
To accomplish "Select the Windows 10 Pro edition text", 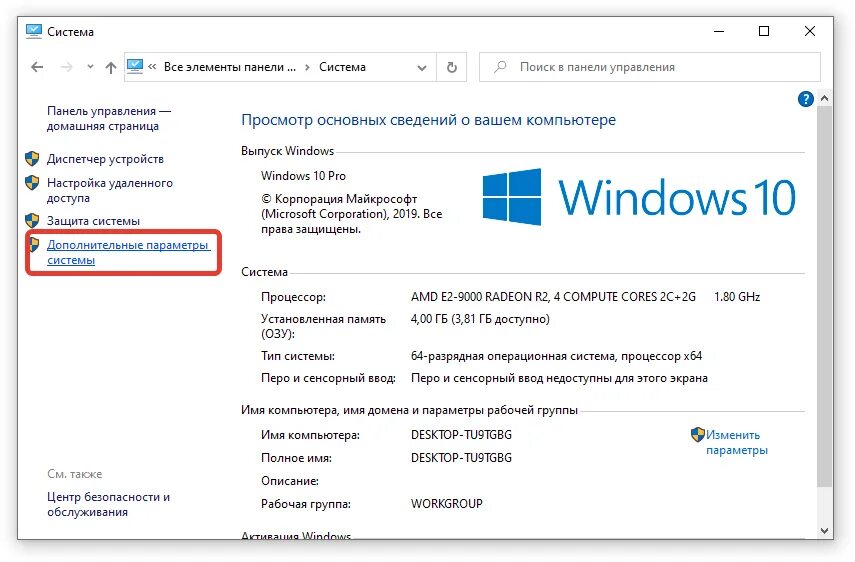I will [303, 176].
